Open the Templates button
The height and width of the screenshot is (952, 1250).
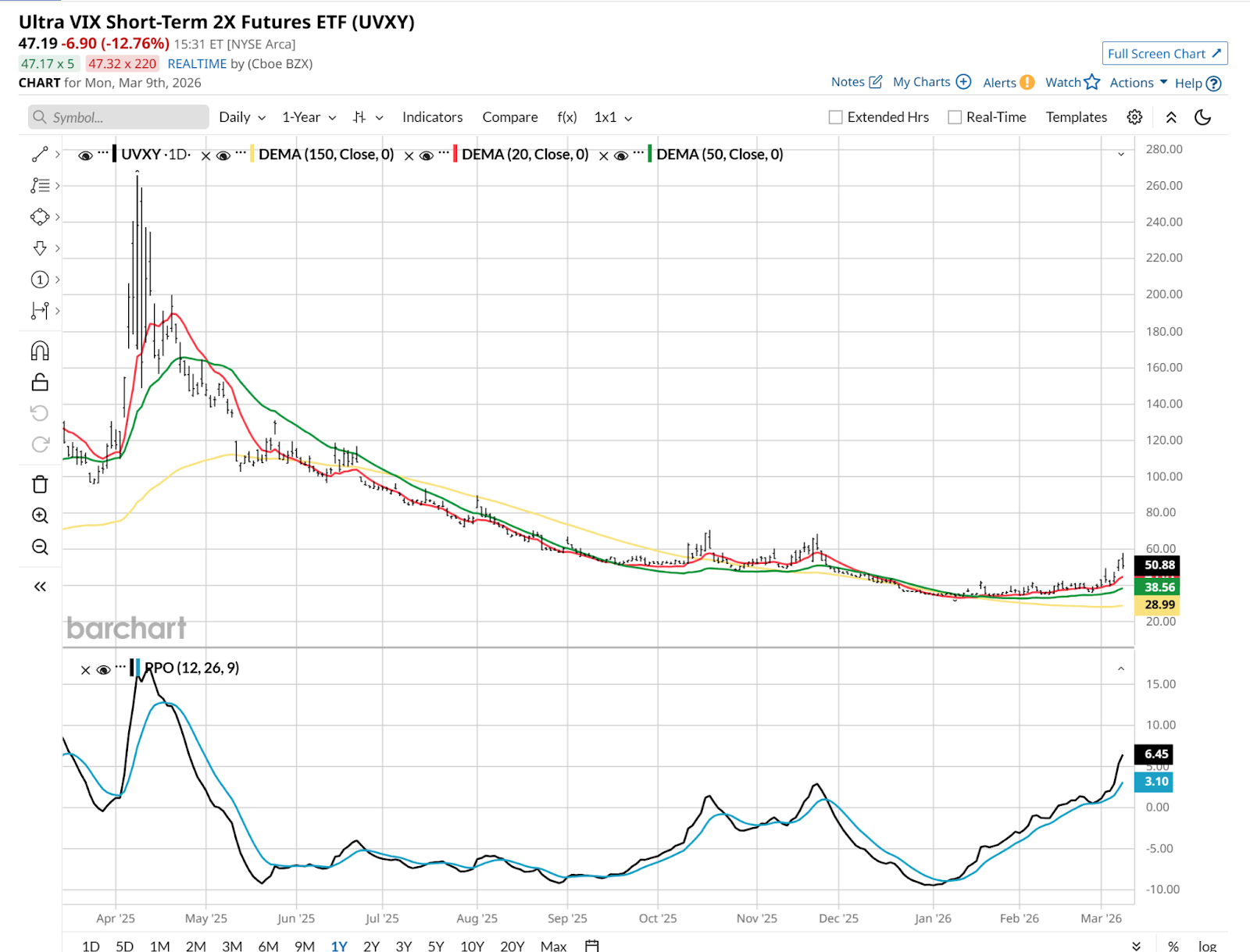click(1077, 117)
